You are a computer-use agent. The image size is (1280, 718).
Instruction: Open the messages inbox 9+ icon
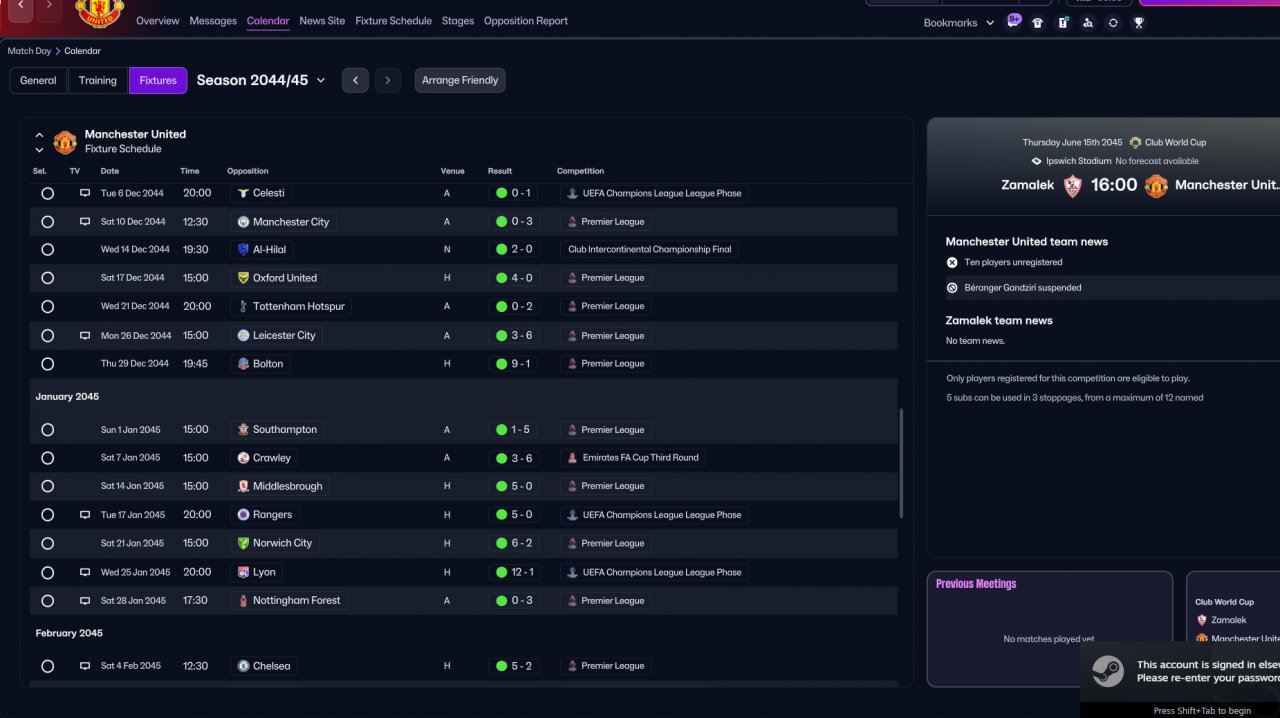(x=1013, y=22)
